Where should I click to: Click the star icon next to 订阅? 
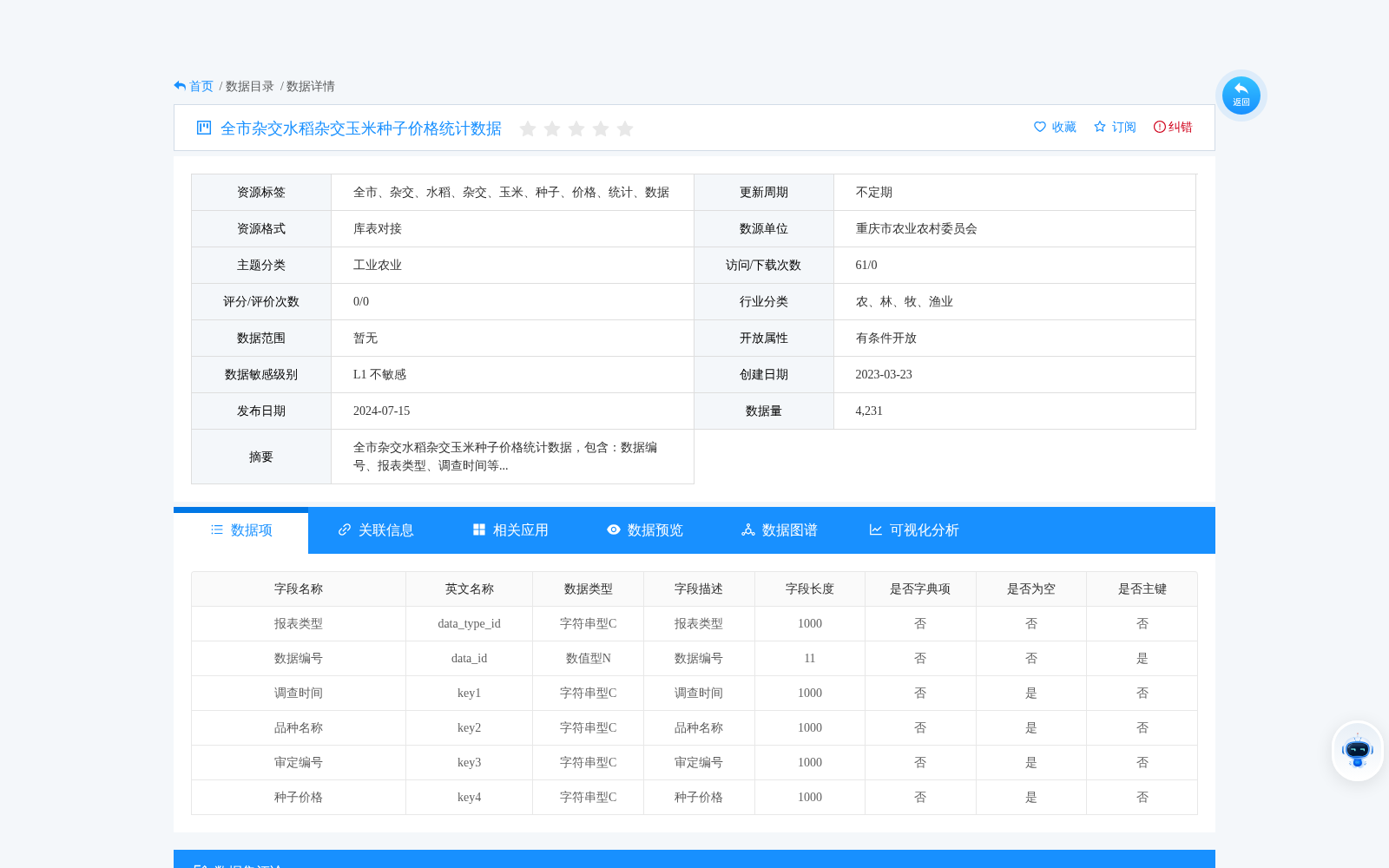pyautogui.click(x=1100, y=127)
